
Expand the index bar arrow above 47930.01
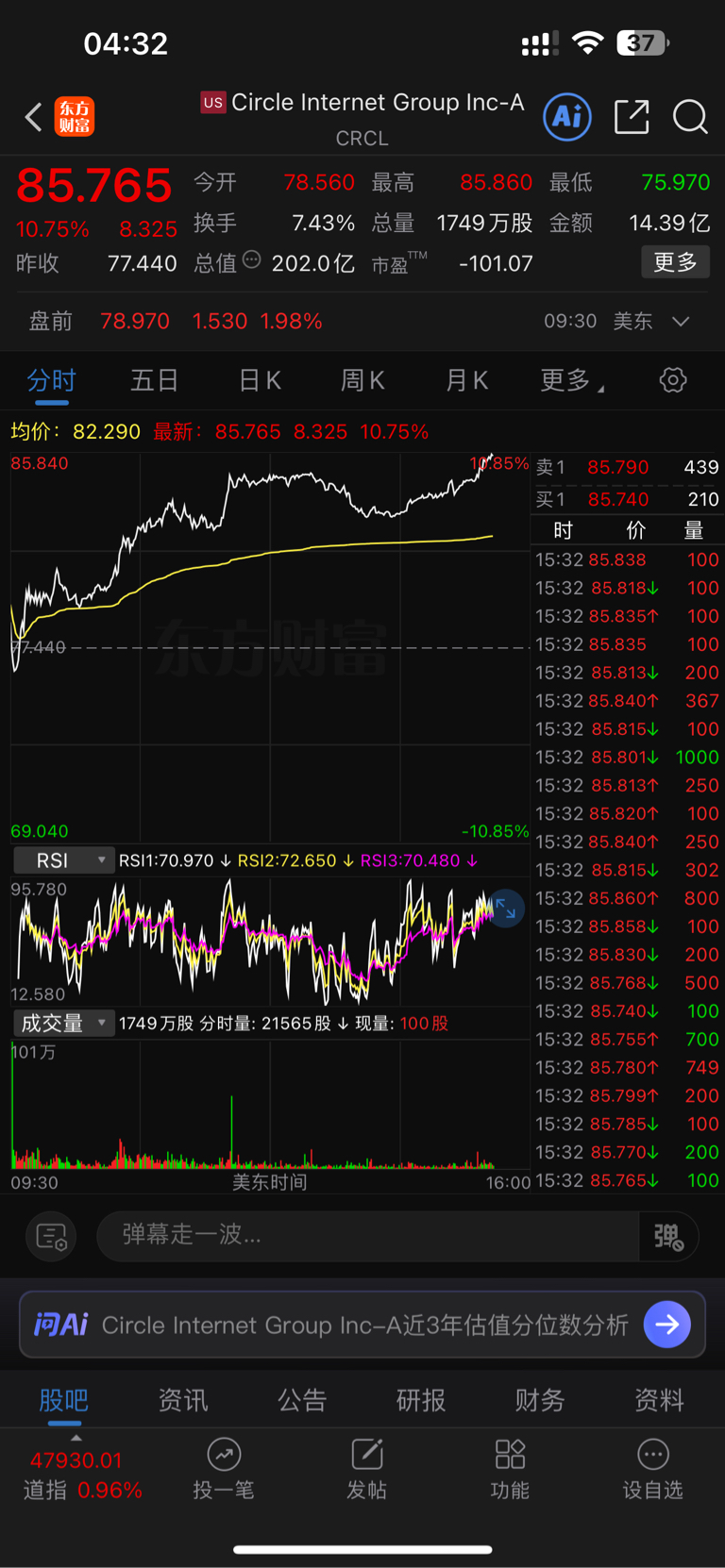pos(76,1438)
